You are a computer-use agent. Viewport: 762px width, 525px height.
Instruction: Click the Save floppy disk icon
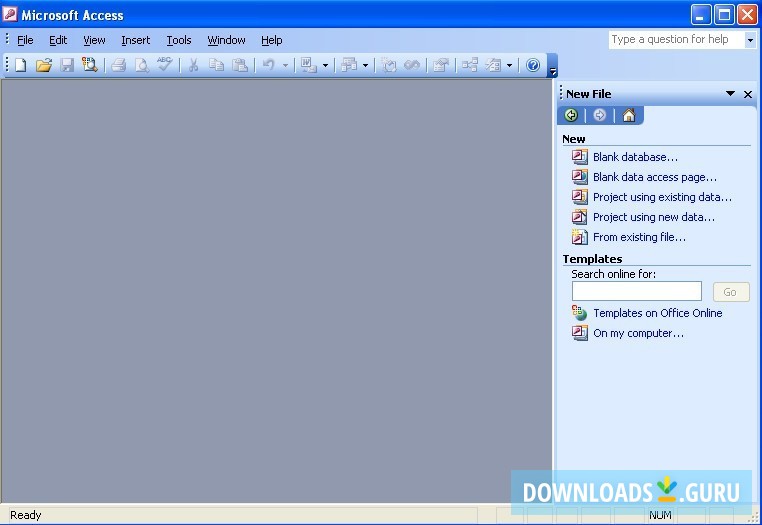67,65
